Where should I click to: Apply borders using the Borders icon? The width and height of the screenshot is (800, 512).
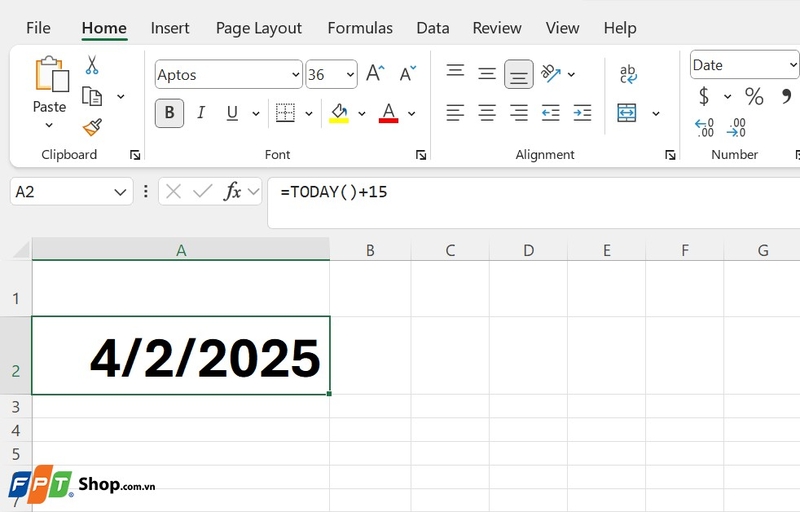pos(285,113)
